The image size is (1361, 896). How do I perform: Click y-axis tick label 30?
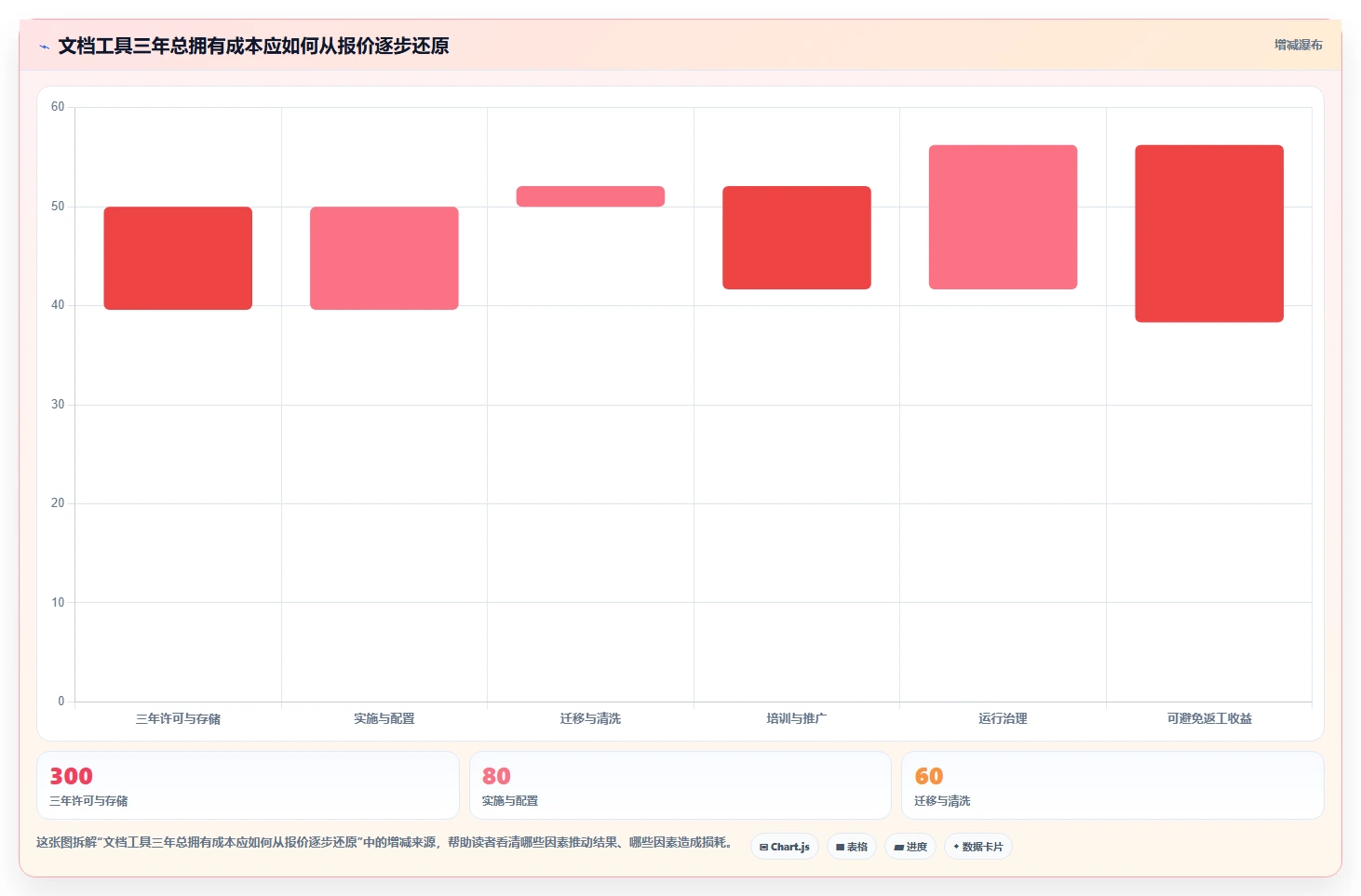coord(58,405)
